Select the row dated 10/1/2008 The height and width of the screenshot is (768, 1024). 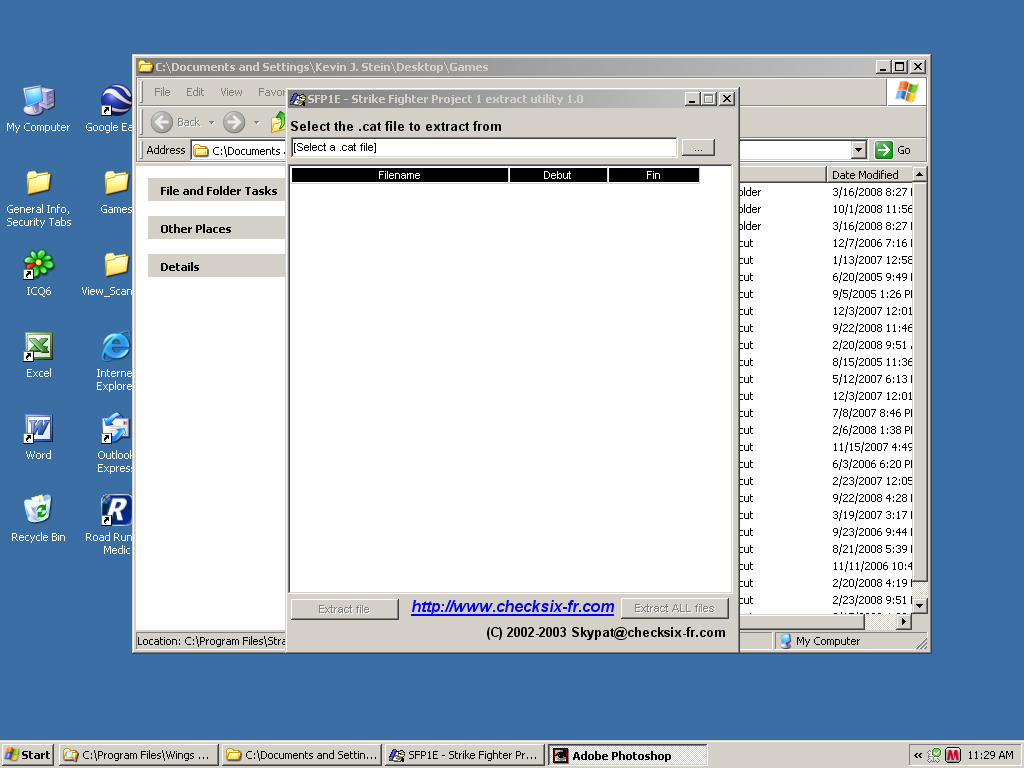pos(826,209)
